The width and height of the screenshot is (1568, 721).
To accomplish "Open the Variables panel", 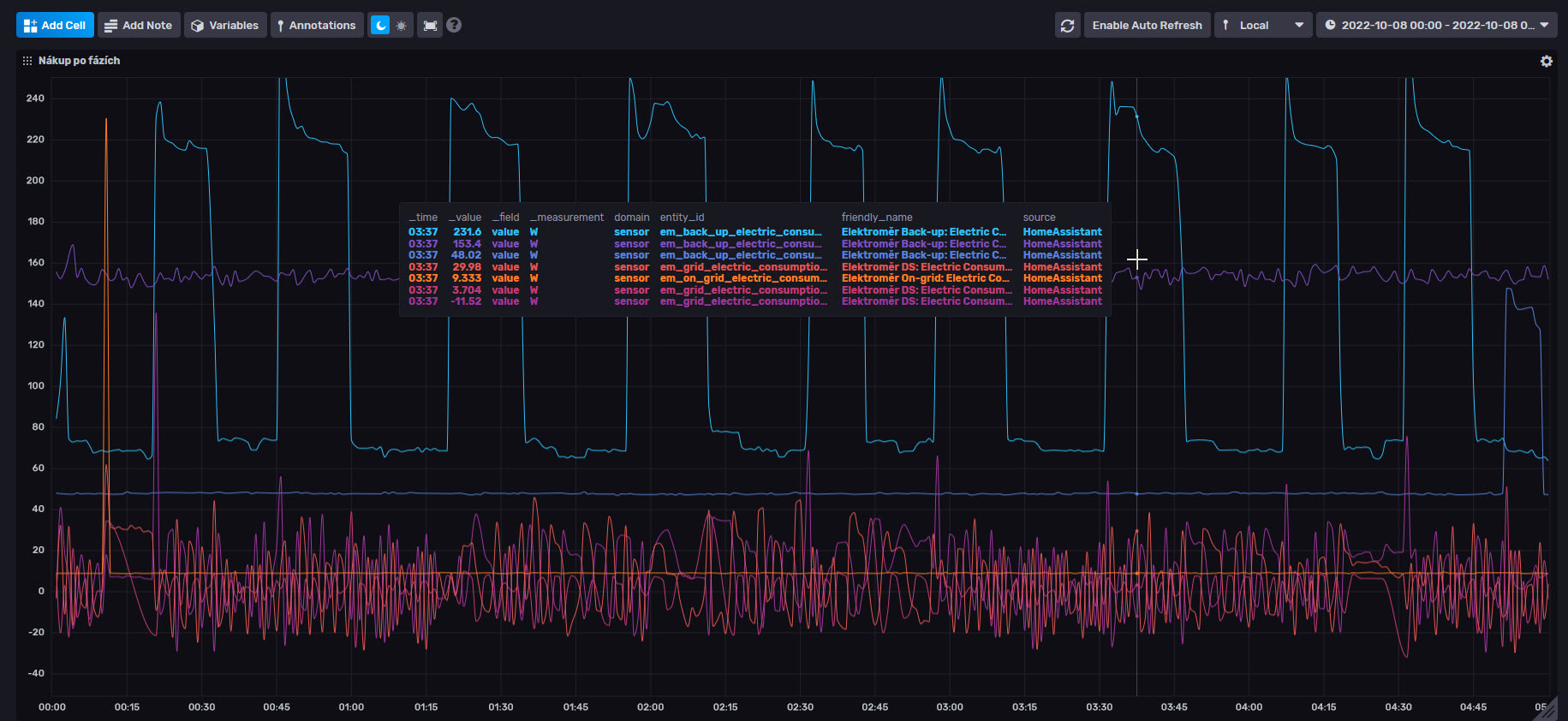I will [225, 25].
